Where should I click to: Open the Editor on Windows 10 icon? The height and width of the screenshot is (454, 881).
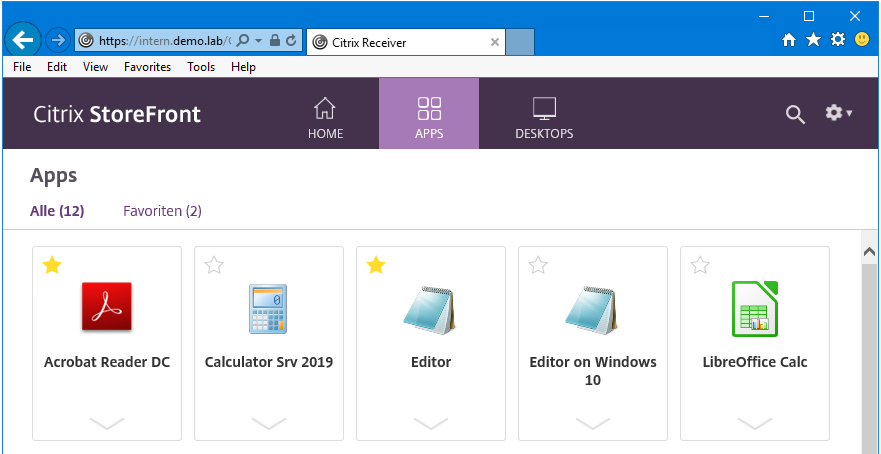(x=592, y=307)
